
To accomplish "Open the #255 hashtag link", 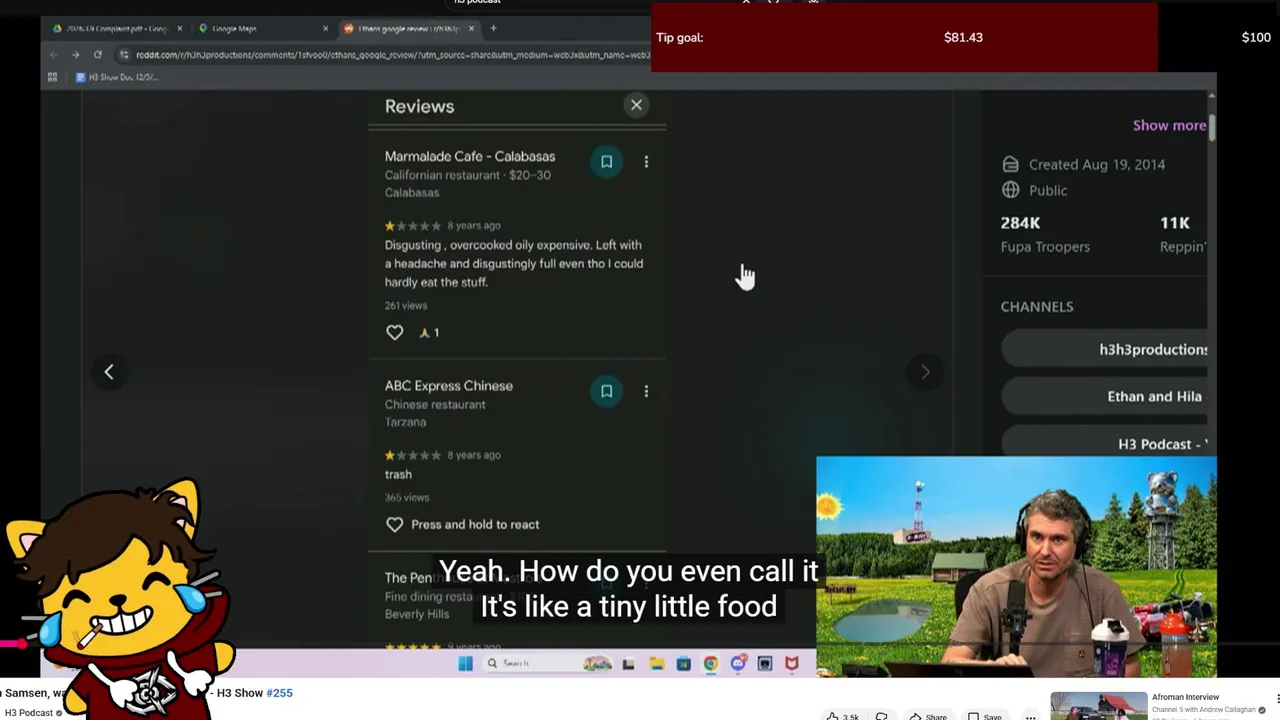I will 279,693.
